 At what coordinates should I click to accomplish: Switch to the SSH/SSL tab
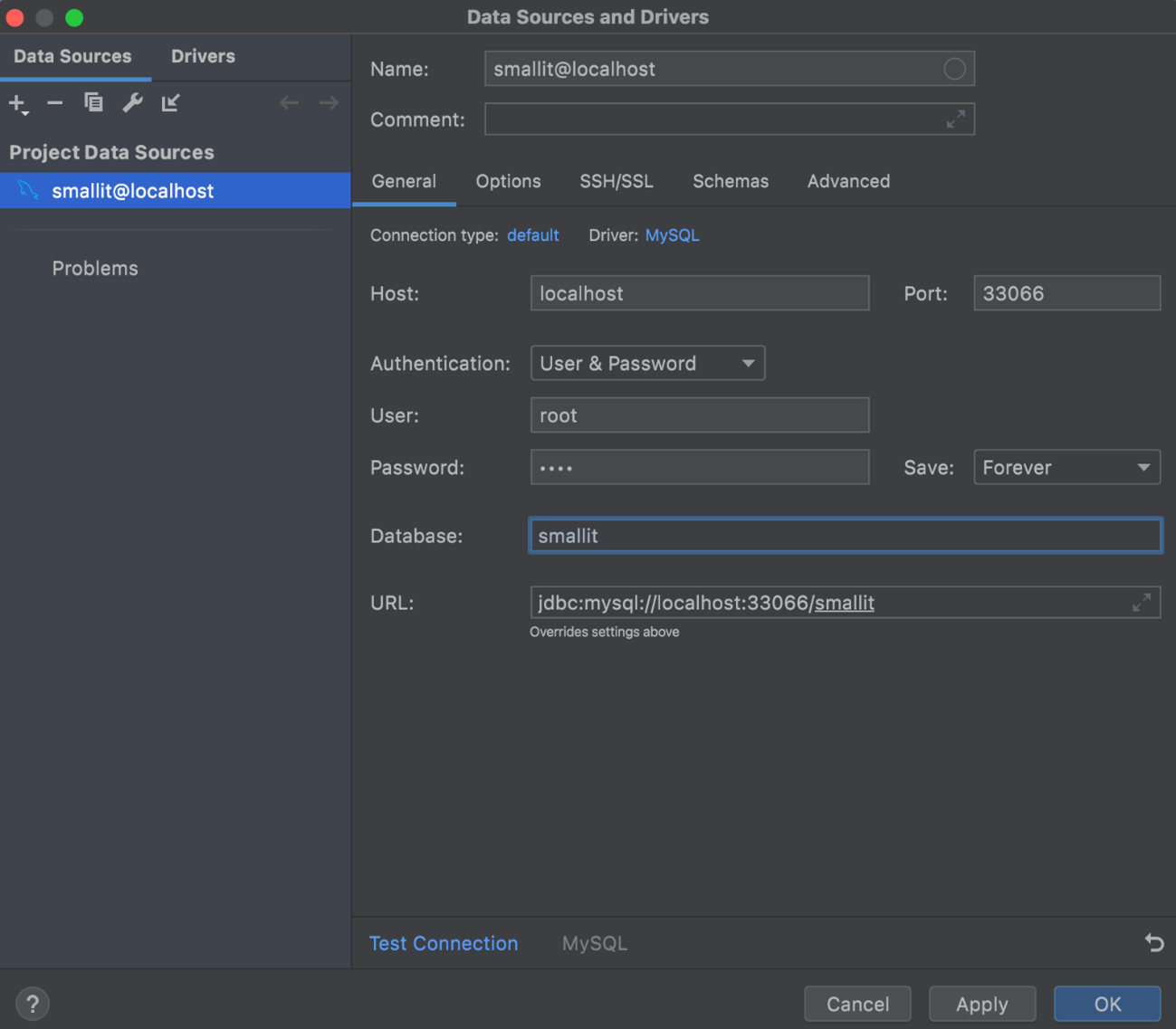tap(616, 181)
